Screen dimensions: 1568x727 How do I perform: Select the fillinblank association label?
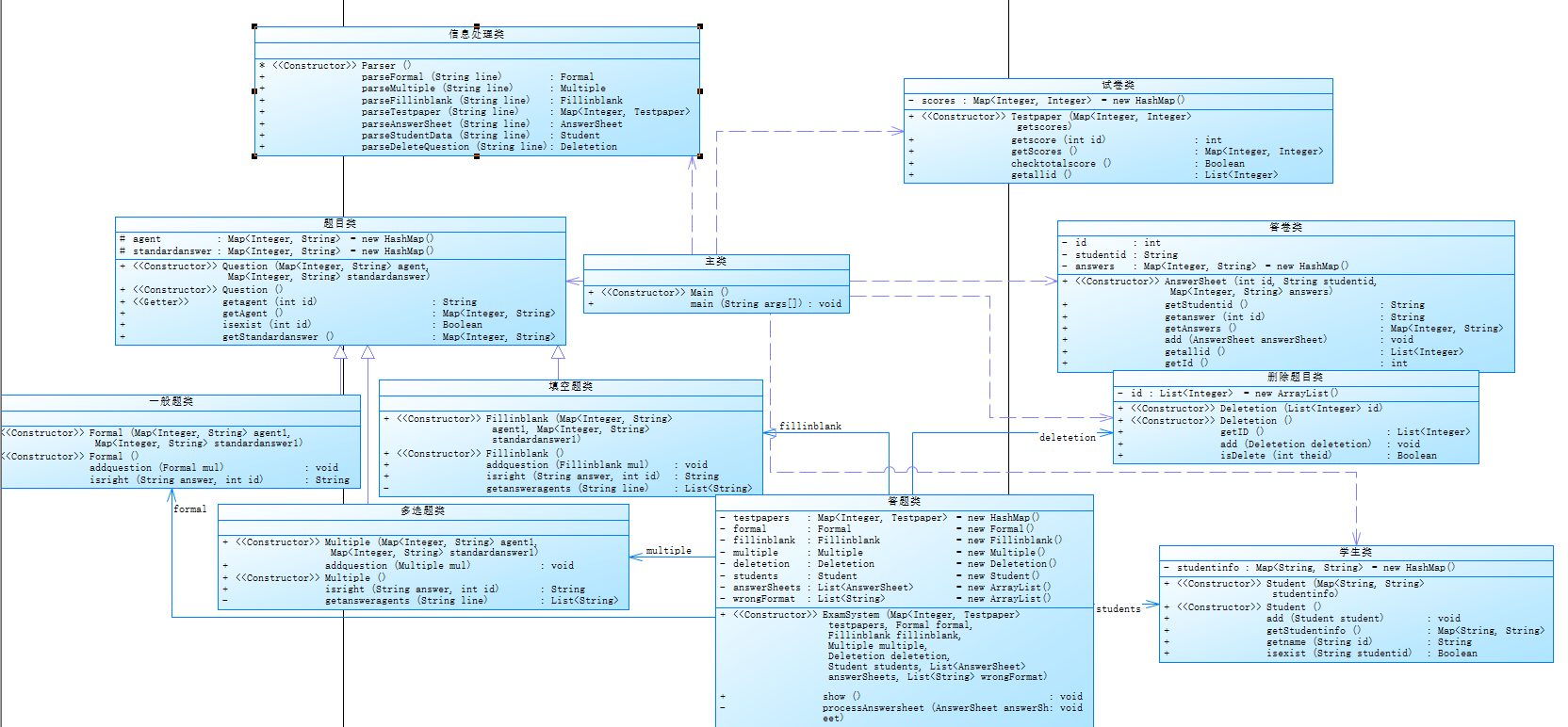pos(810,427)
